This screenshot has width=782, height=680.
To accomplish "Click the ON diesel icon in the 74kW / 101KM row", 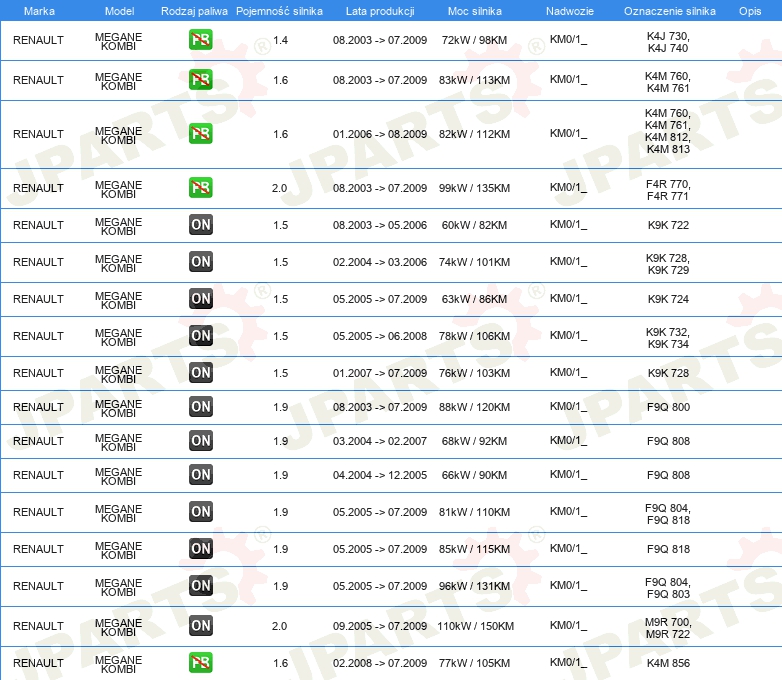I will coord(200,261).
